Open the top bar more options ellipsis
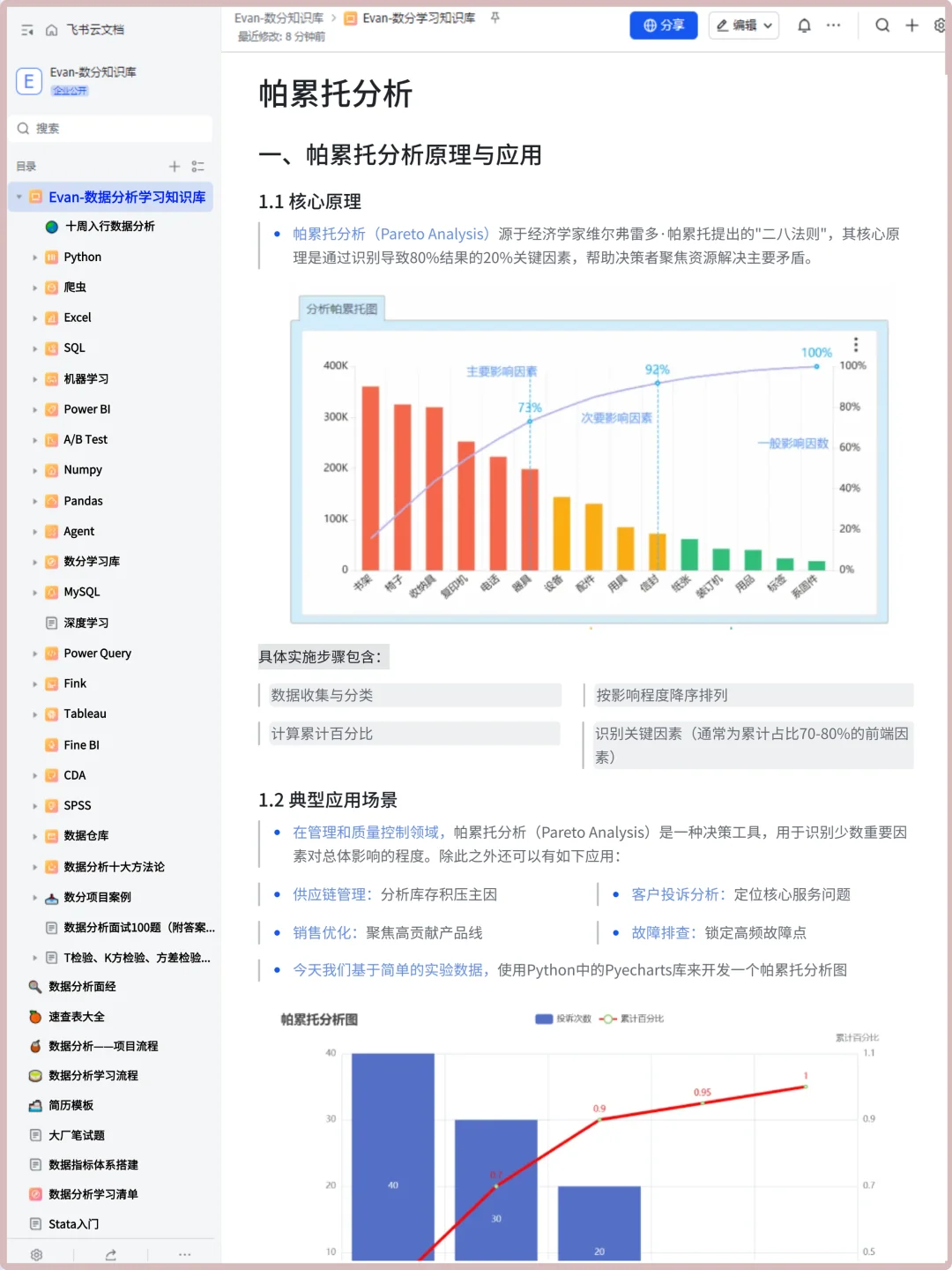Image resolution: width=952 pixels, height=1270 pixels. point(833,26)
